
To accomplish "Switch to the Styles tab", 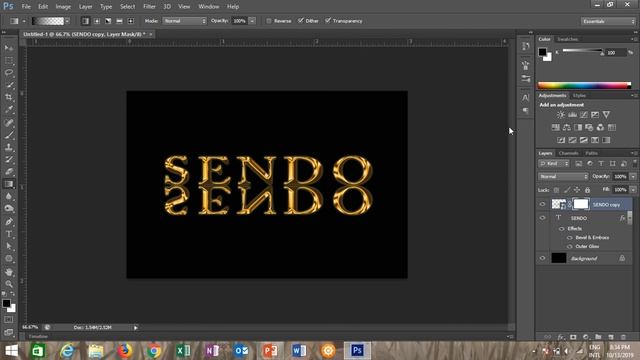I will click(579, 96).
